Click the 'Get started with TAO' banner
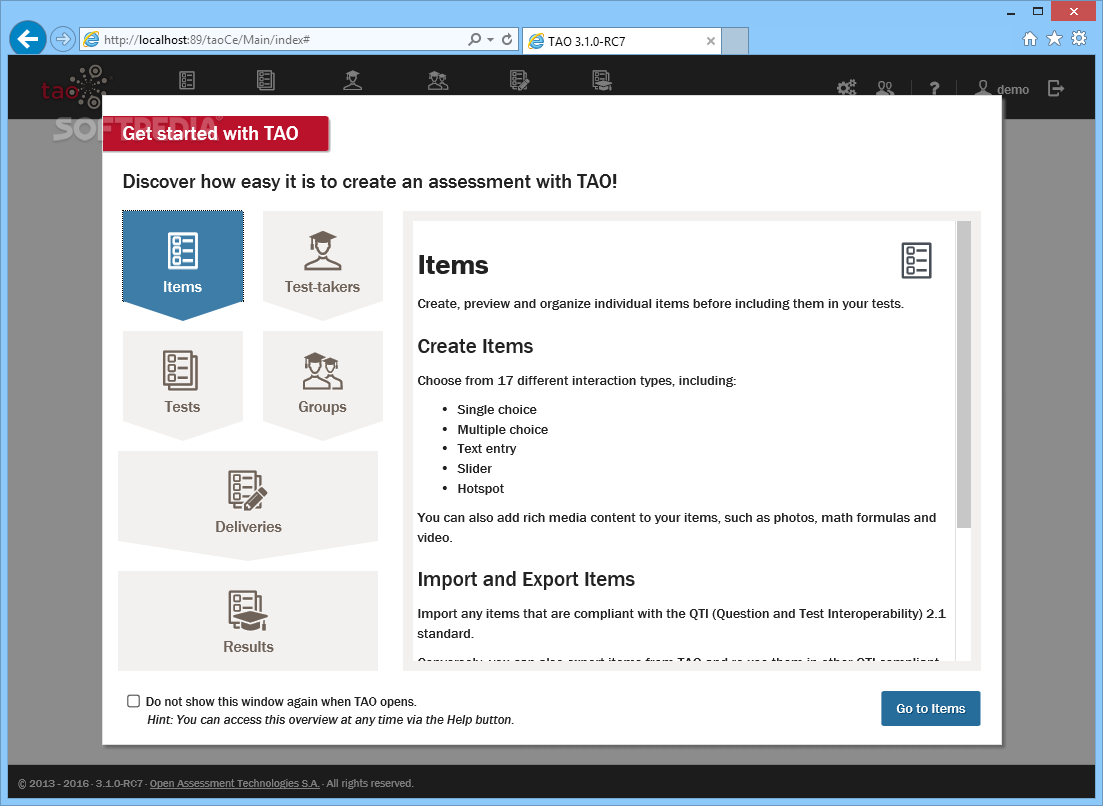The width and height of the screenshot is (1103, 806). [x=215, y=134]
